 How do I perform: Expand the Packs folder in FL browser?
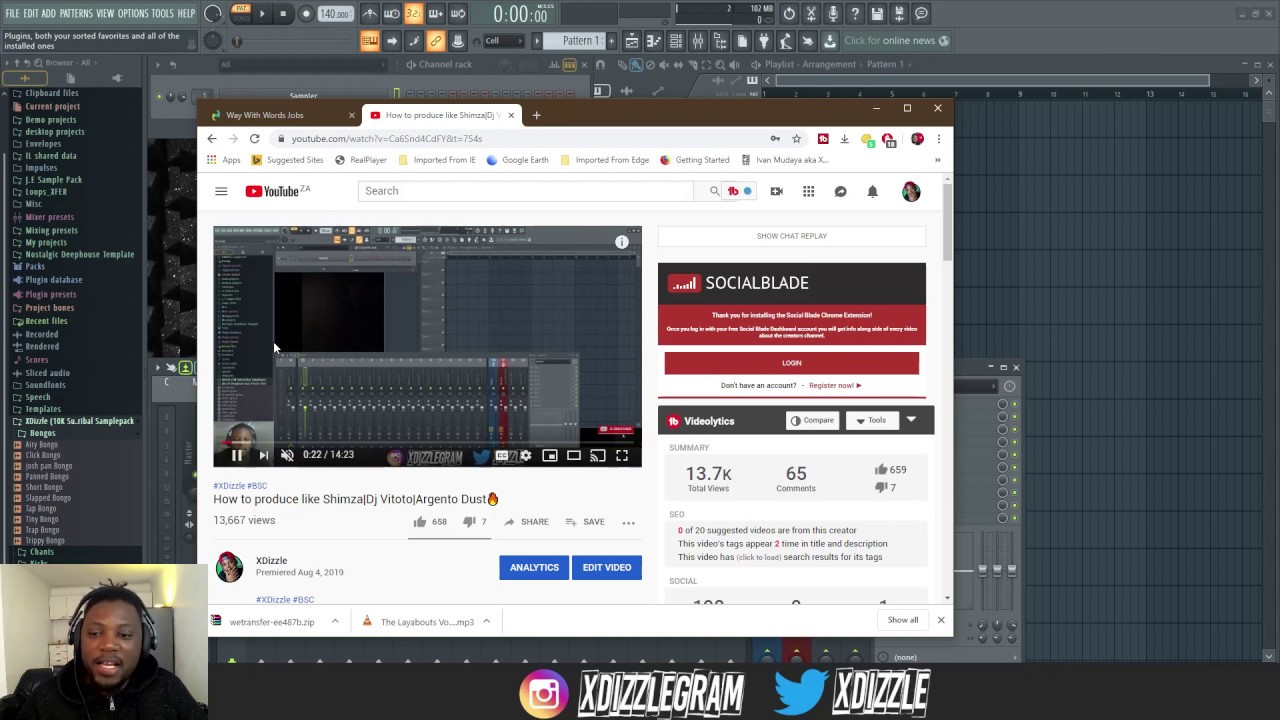pyautogui.click(x=35, y=267)
